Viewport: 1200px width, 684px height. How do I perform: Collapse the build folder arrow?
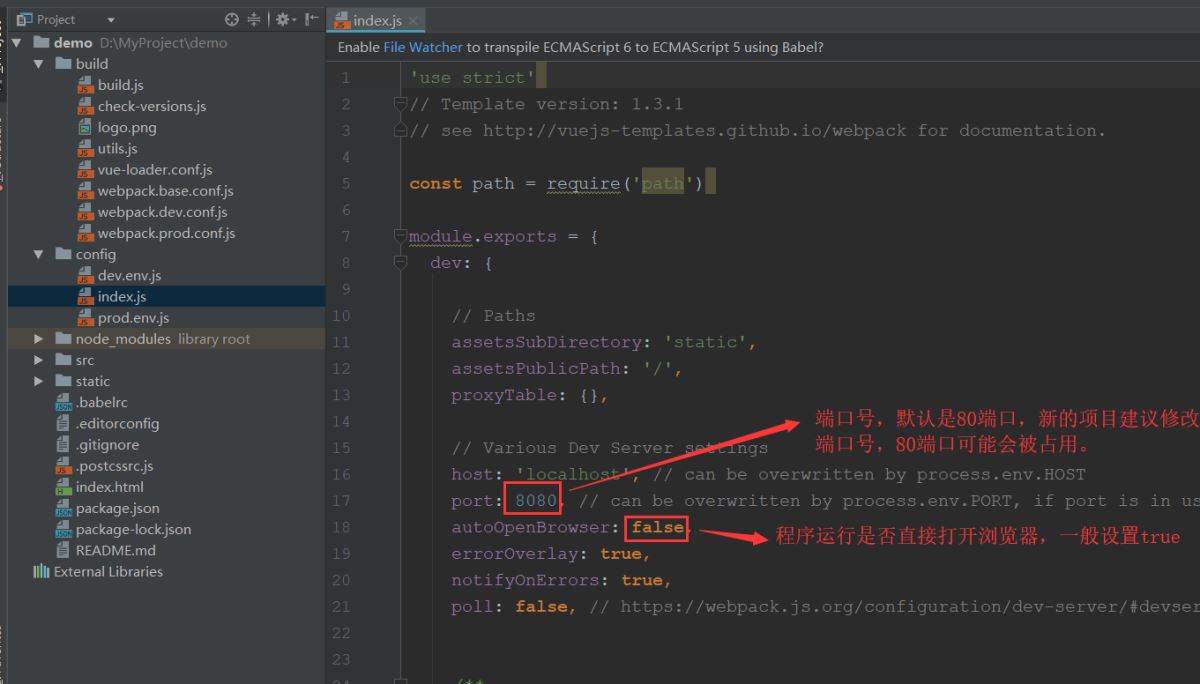[39, 64]
